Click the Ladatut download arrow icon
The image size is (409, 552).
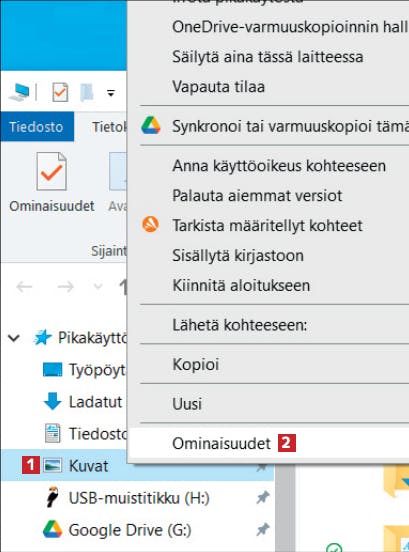pyautogui.click(x=52, y=401)
